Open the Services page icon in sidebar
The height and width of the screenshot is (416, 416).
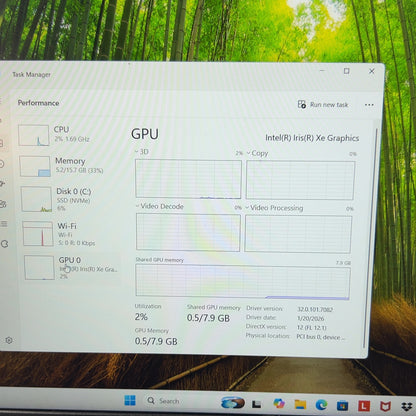pos(4,244)
